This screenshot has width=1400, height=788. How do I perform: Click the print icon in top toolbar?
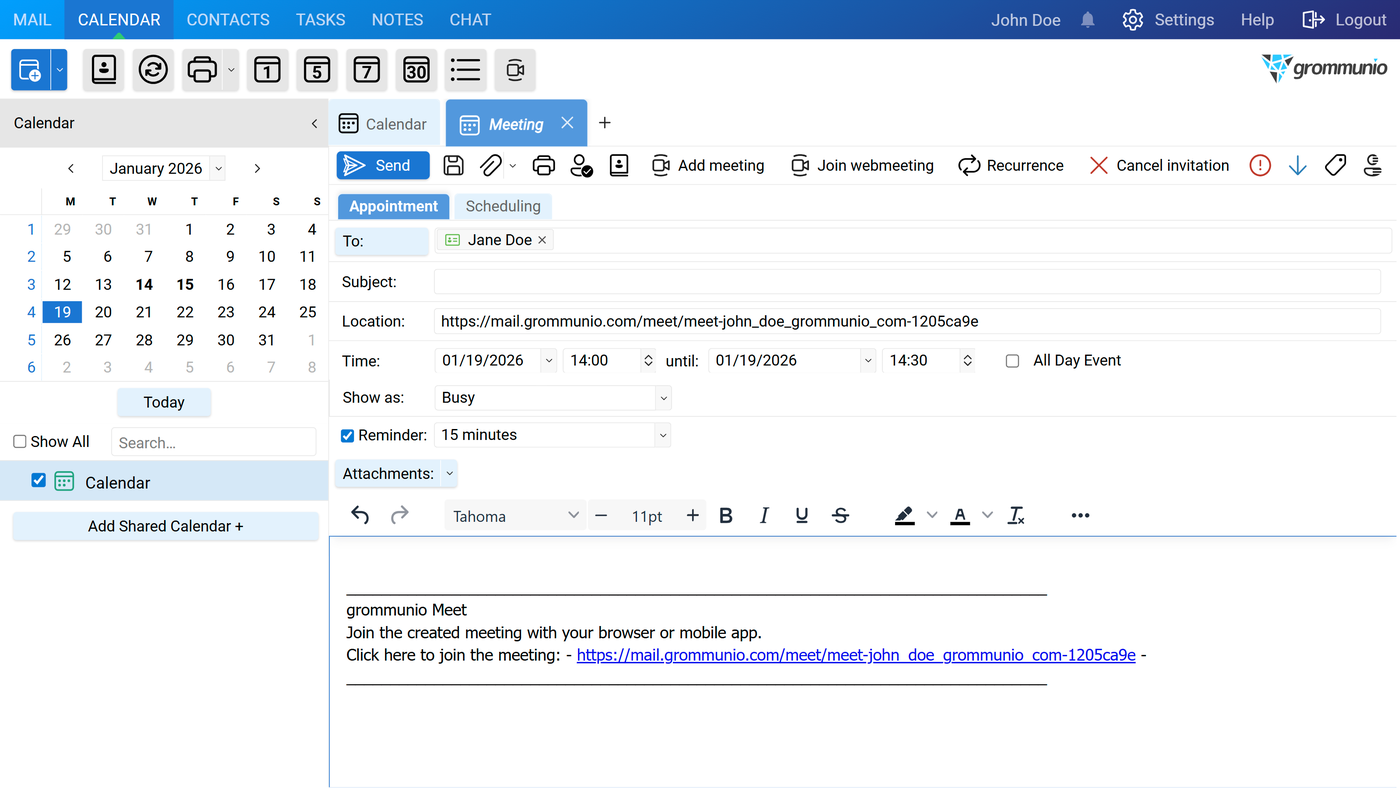pyautogui.click(x=202, y=70)
